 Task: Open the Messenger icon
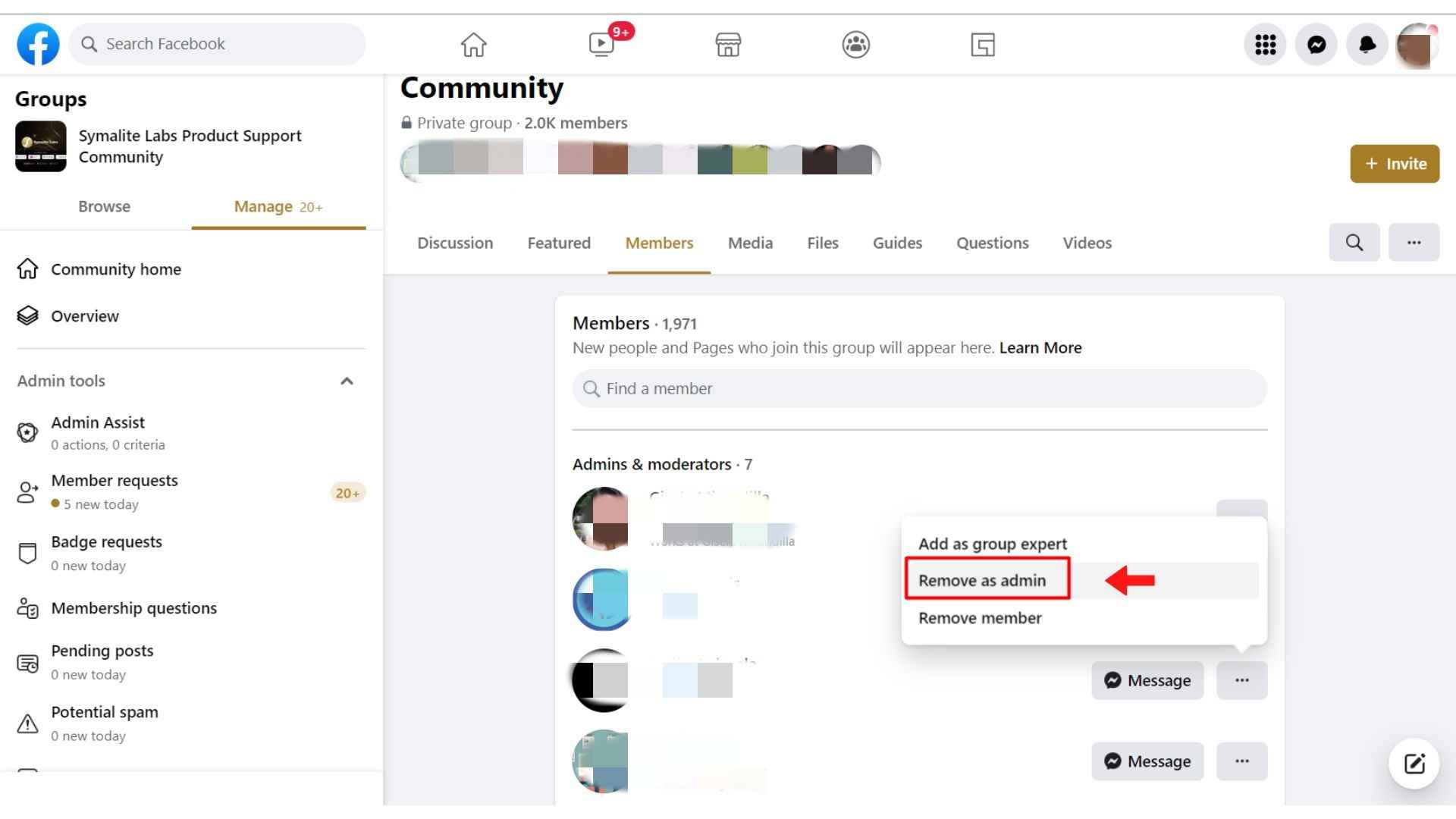[1316, 45]
